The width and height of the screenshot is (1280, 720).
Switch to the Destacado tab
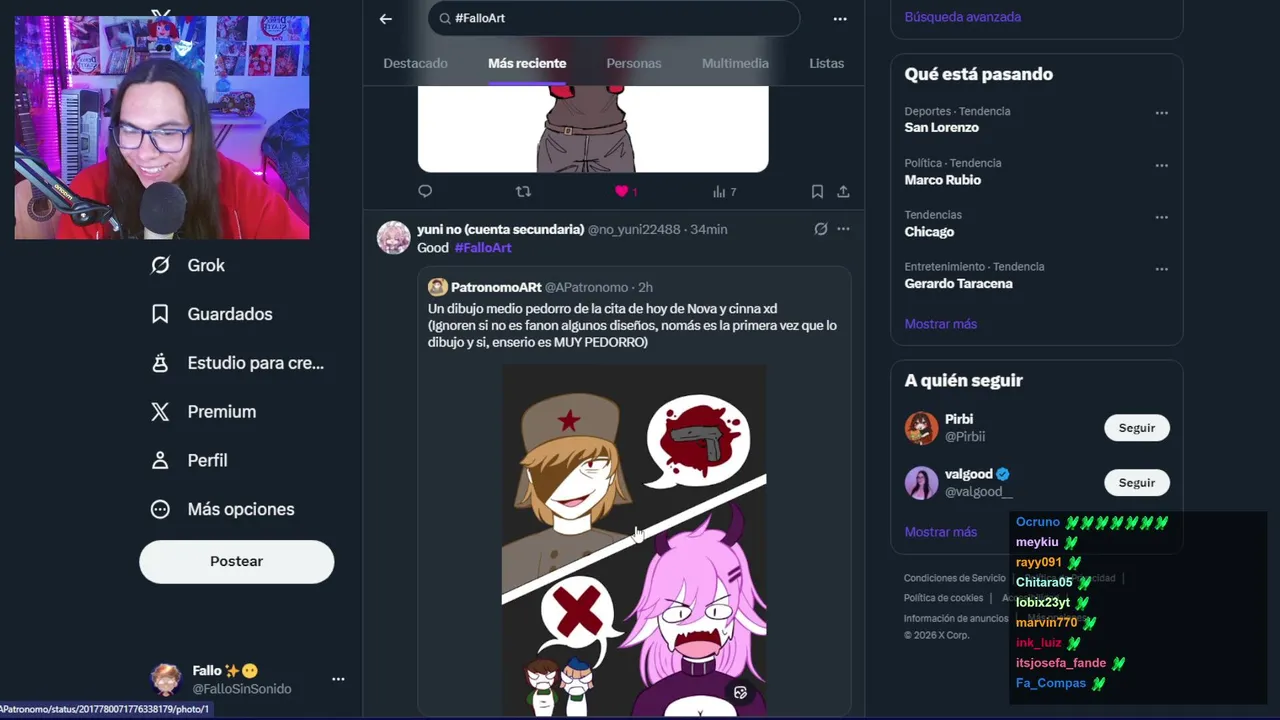click(x=415, y=63)
